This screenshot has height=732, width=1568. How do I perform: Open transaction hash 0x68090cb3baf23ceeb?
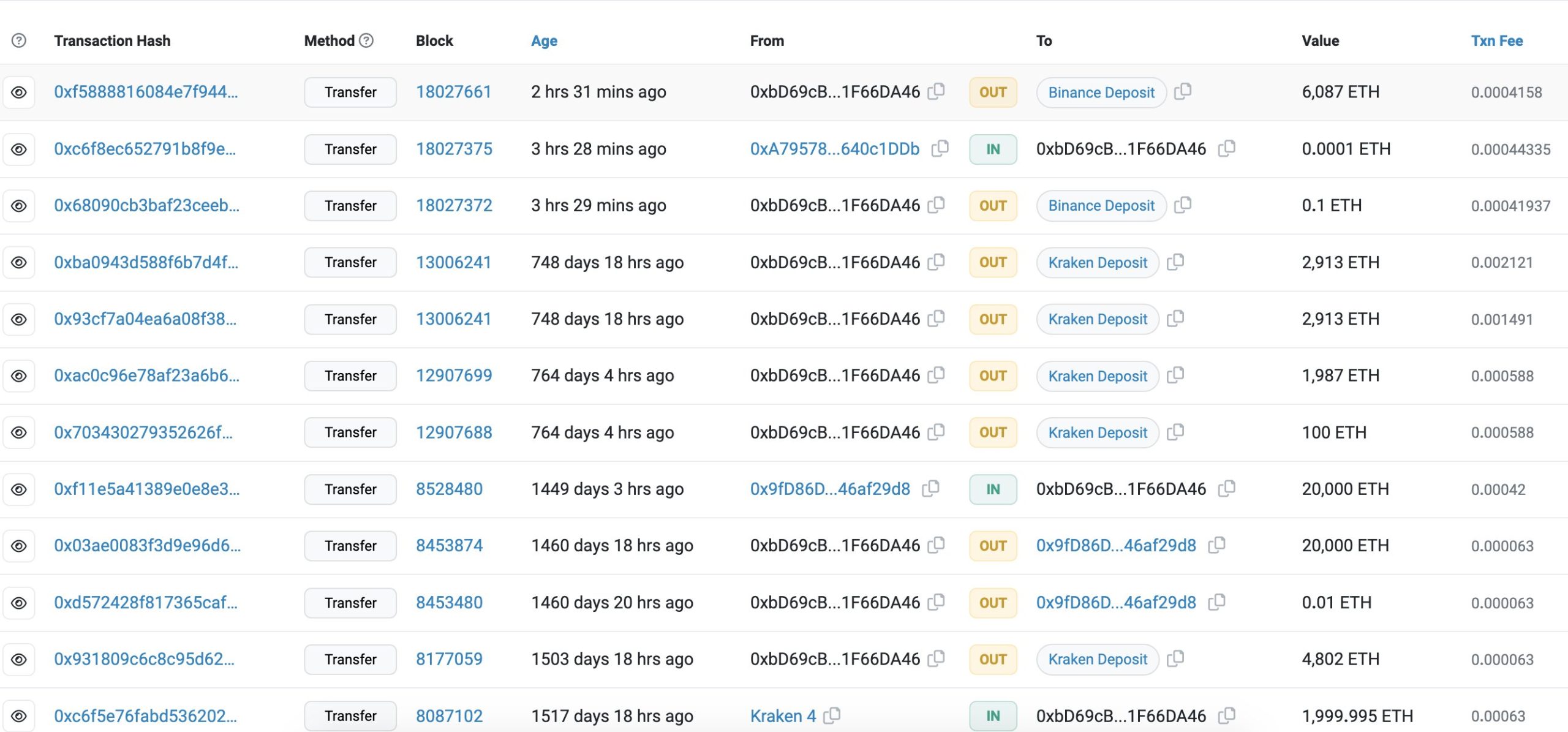pos(146,205)
